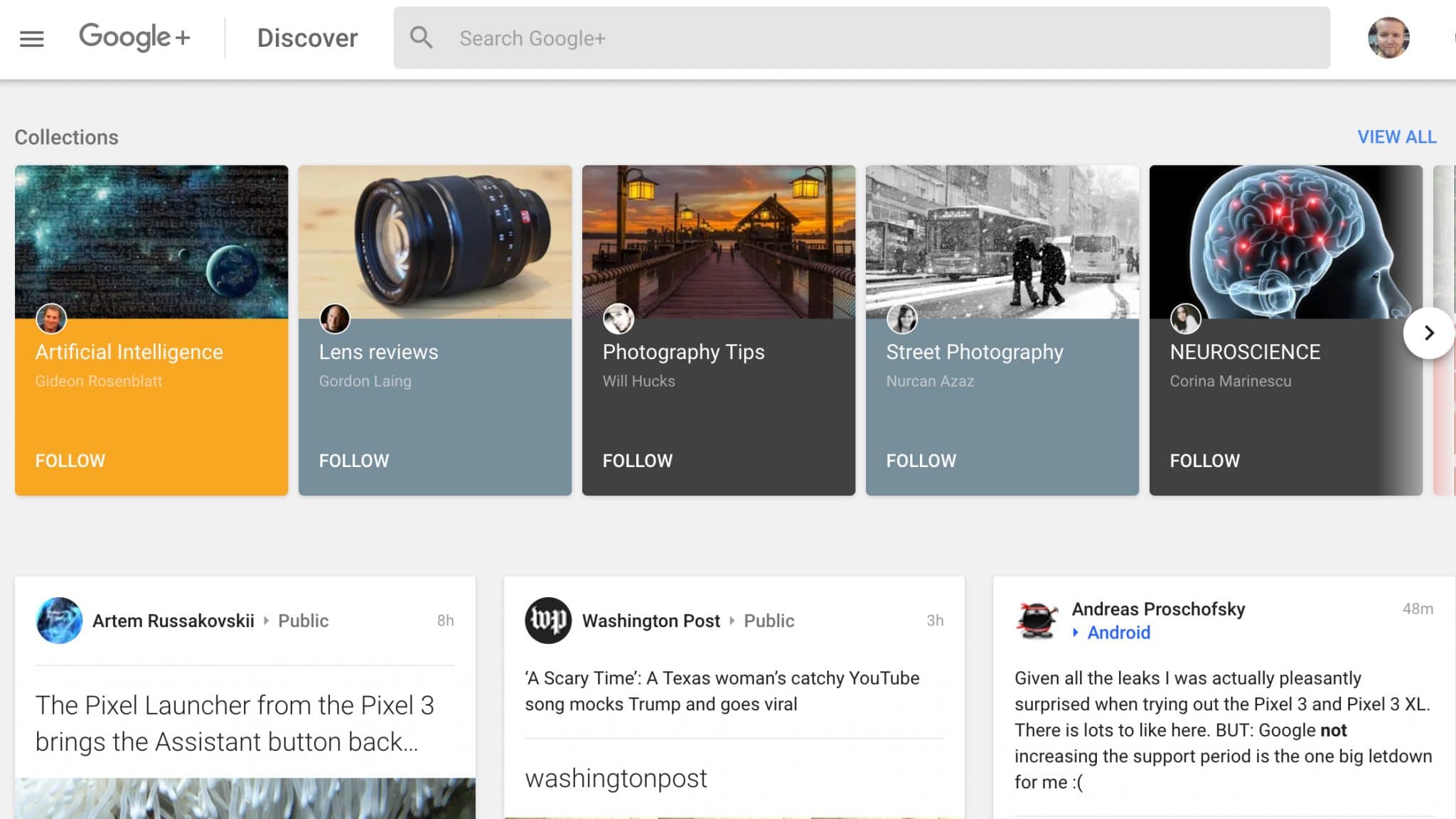Follow the Artificial Intelligence collection

pyautogui.click(x=70, y=461)
